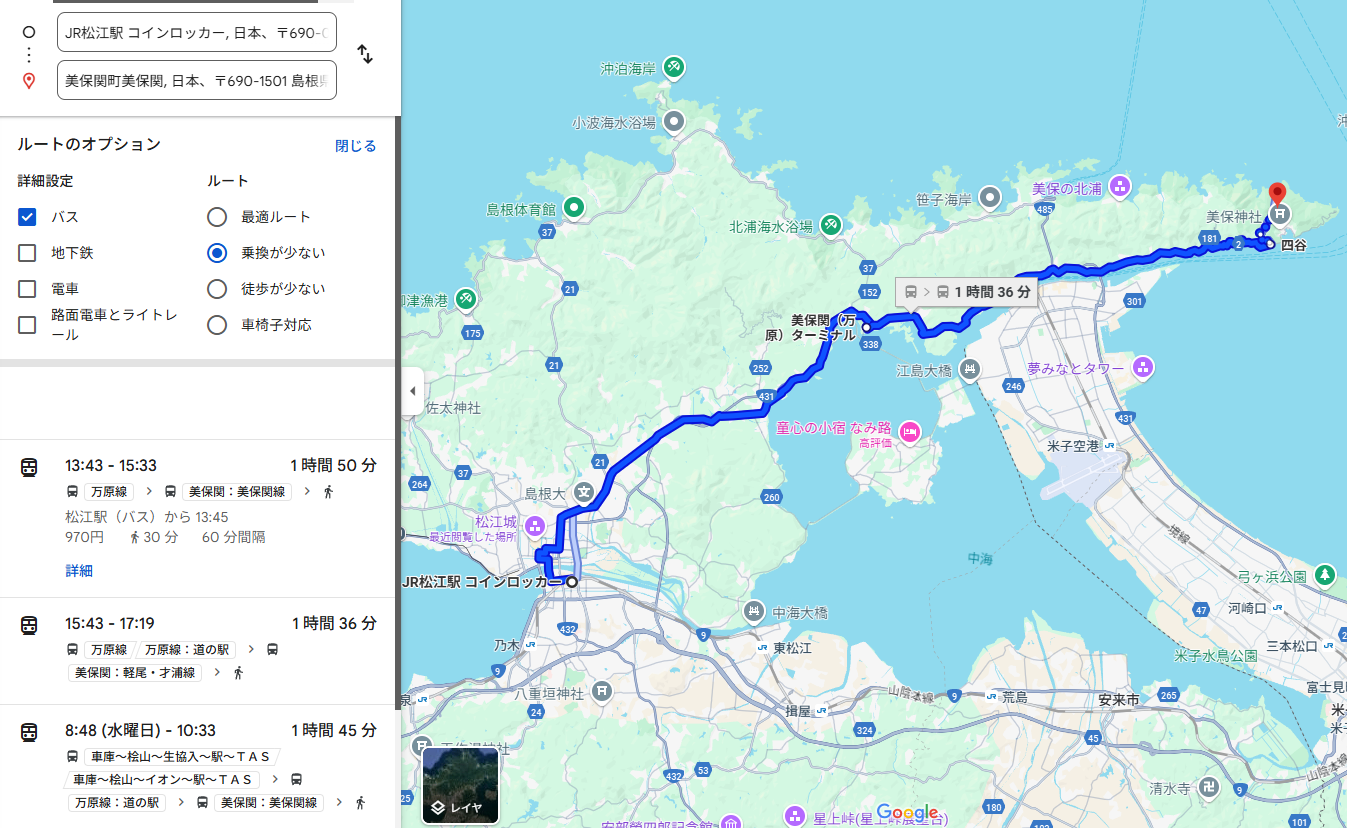Click the 弓ヶ浜公園 green park marker

[x=1325, y=575]
